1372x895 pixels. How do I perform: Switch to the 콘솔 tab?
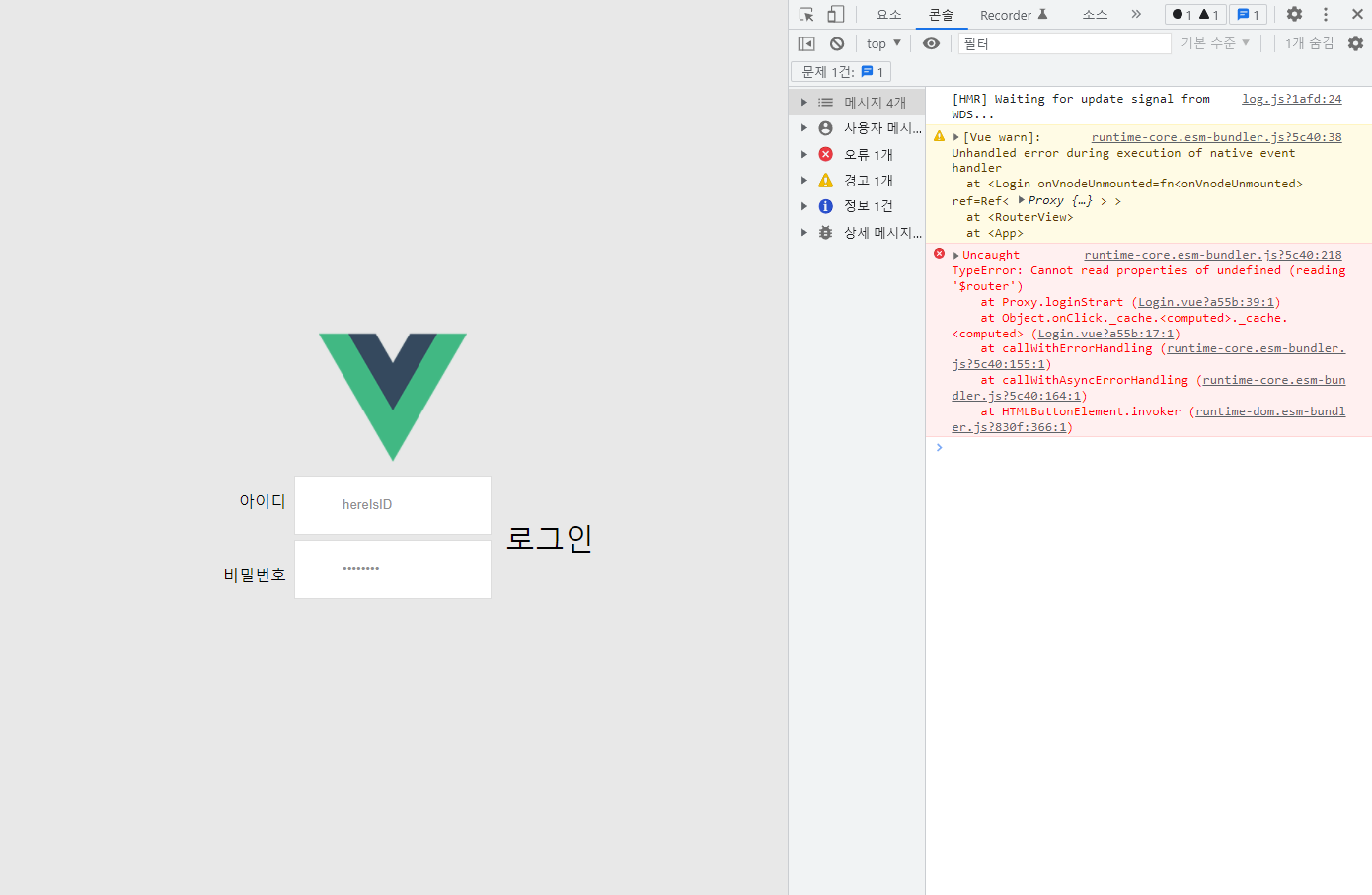click(941, 14)
